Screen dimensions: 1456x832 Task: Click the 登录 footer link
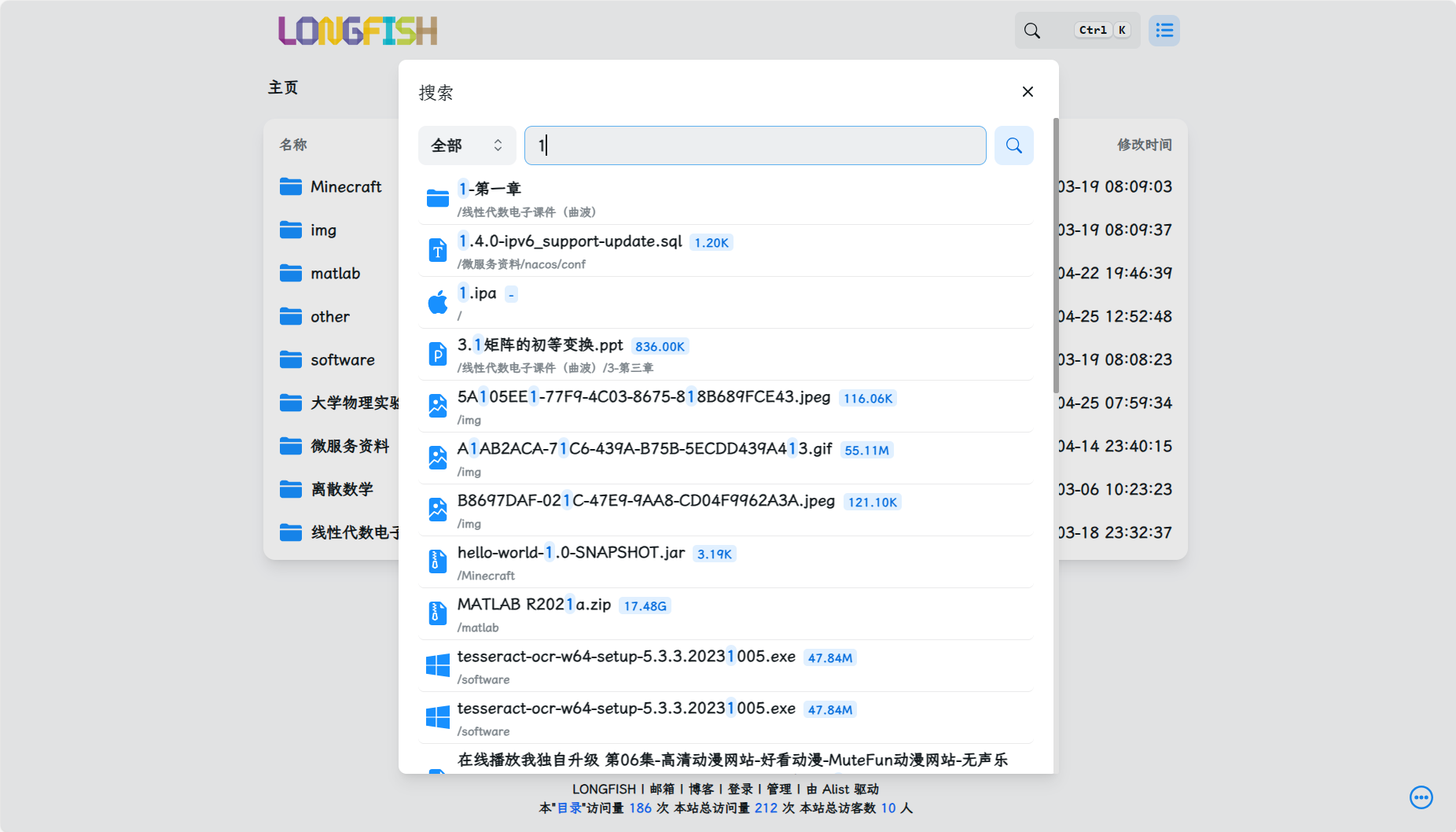point(740,789)
